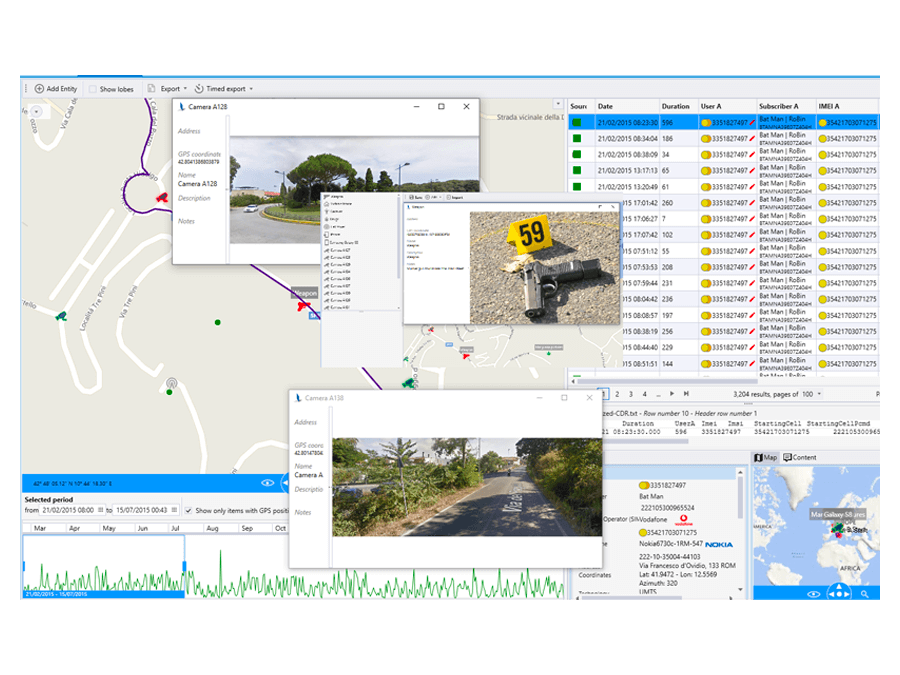Screen dimensions: 900x675
Task: Click the right handle of the timeline selection
Action: [184, 566]
